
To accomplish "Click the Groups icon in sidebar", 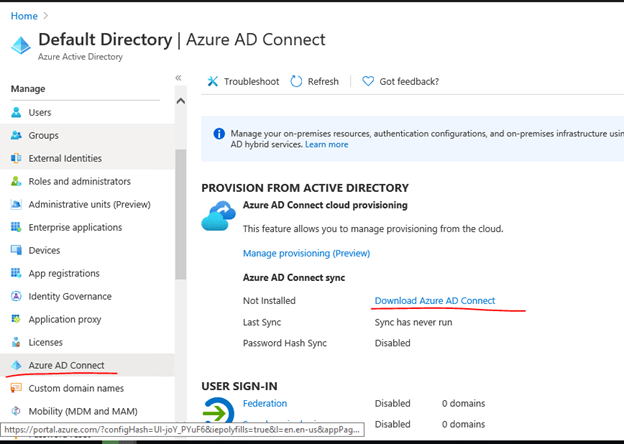I will click(x=16, y=136).
